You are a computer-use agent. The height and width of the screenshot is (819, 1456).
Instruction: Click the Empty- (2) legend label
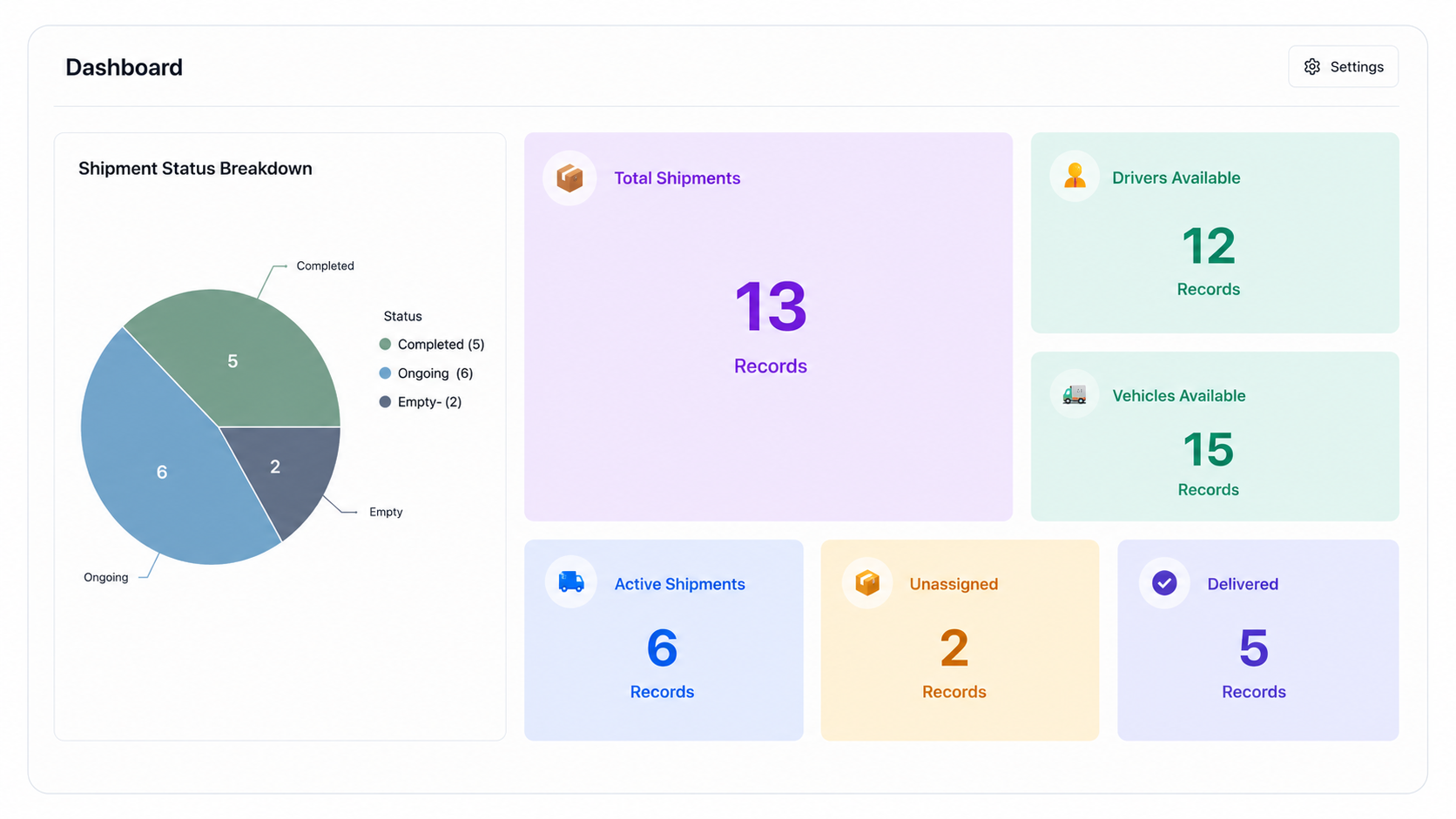coord(429,402)
